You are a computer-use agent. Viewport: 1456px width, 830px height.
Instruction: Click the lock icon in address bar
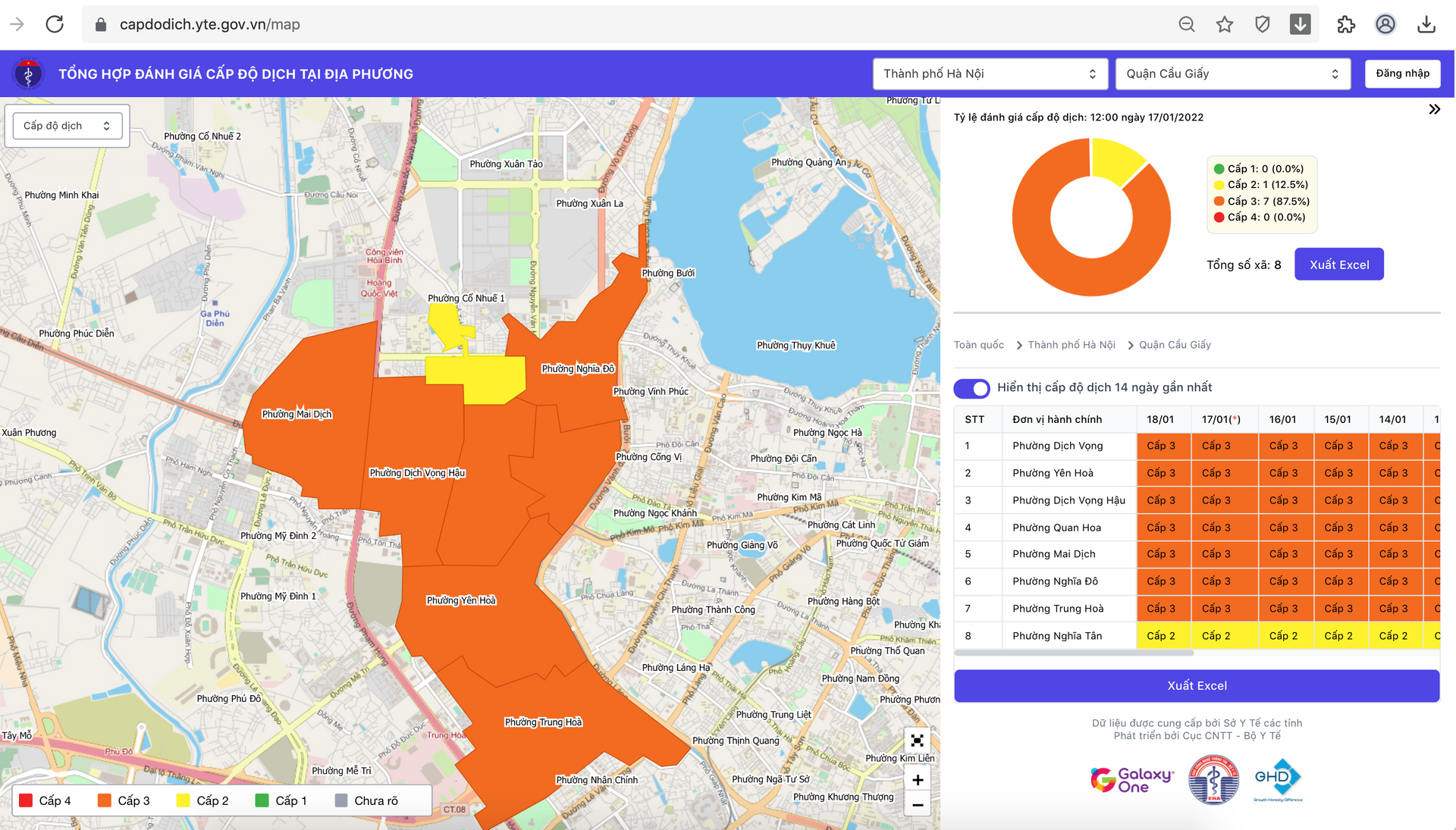click(x=101, y=24)
